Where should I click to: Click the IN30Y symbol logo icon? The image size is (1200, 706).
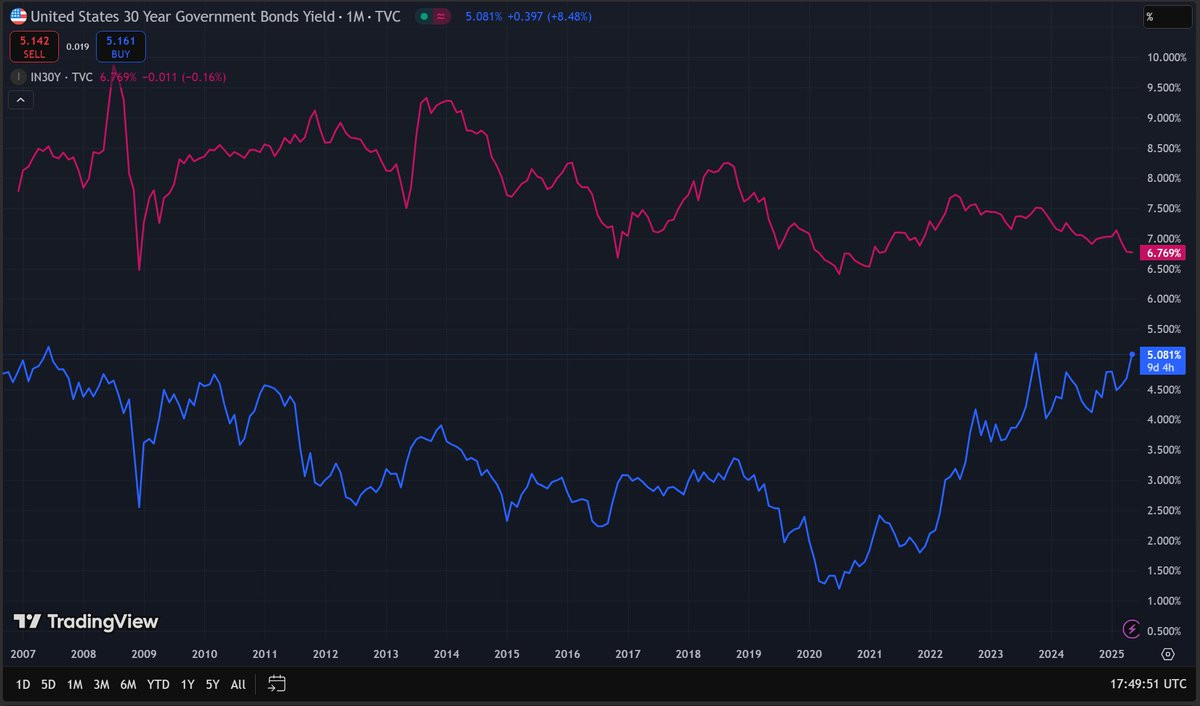pyautogui.click(x=18, y=77)
